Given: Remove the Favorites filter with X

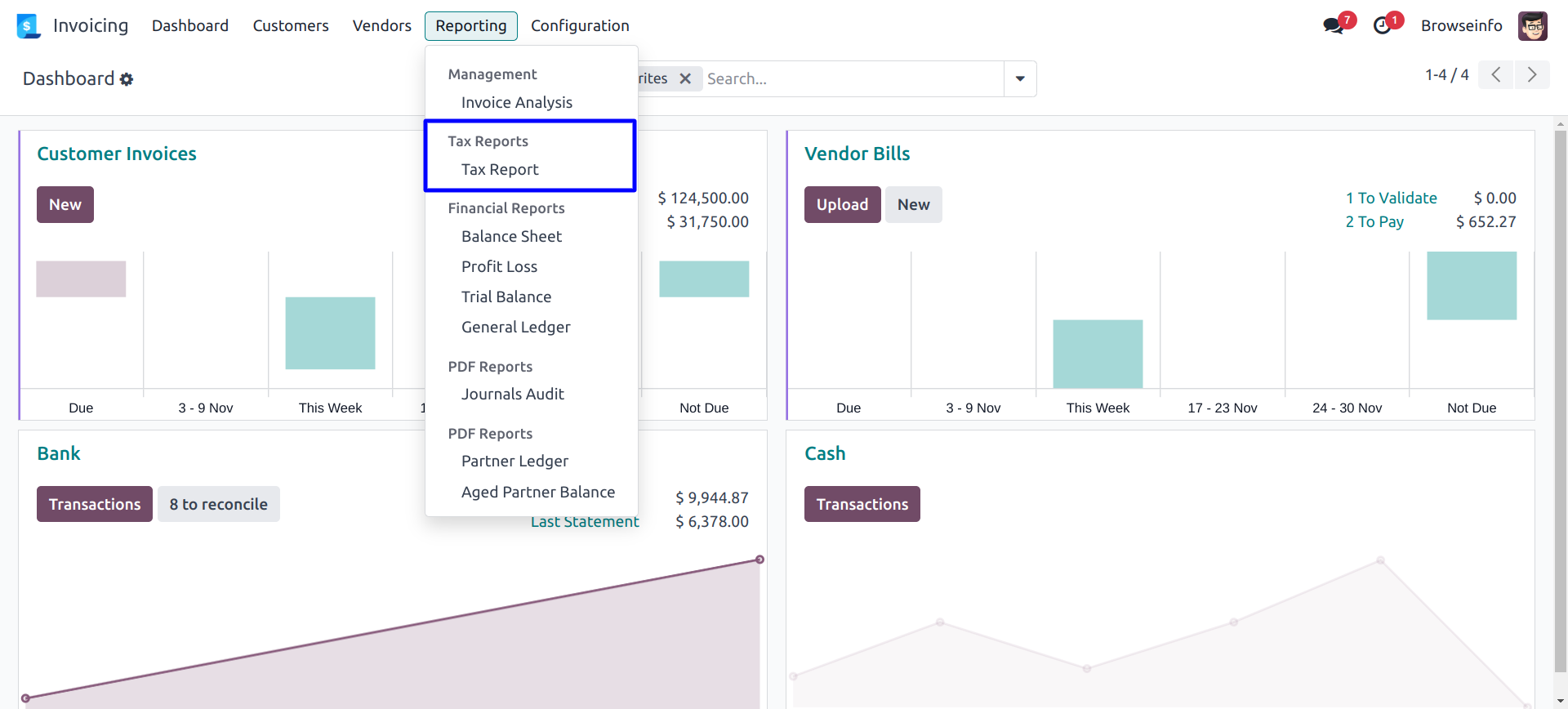Looking at the screenshot, I should tap(685, 78).
